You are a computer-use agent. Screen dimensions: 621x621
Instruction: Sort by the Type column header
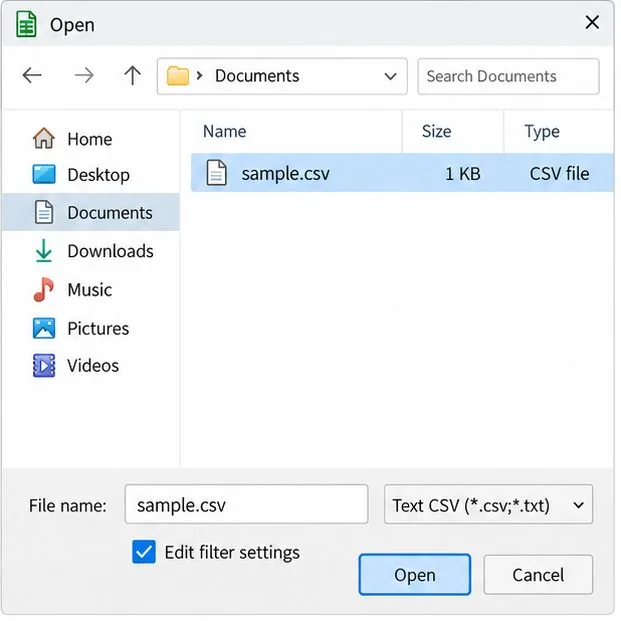click(x=542, y=132)
